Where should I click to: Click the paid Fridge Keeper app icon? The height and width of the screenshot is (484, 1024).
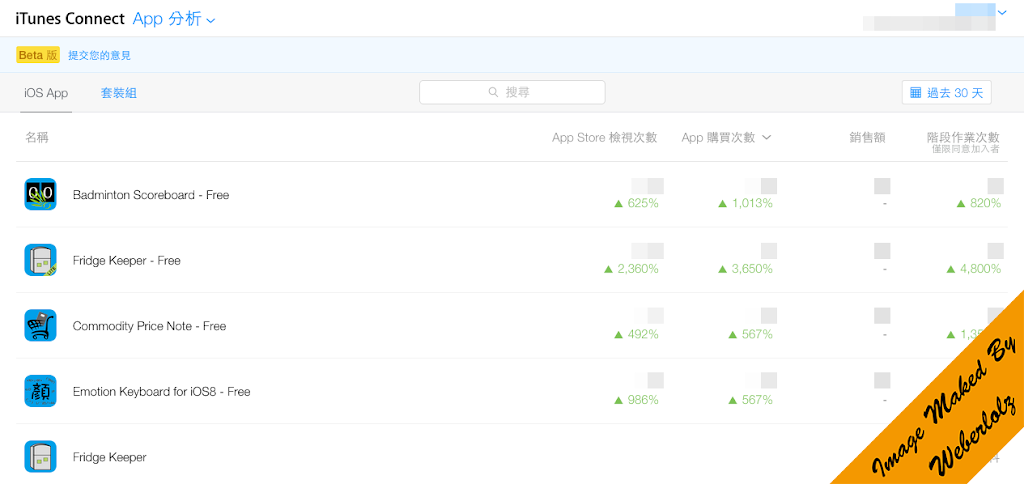(x=40, y=457)
